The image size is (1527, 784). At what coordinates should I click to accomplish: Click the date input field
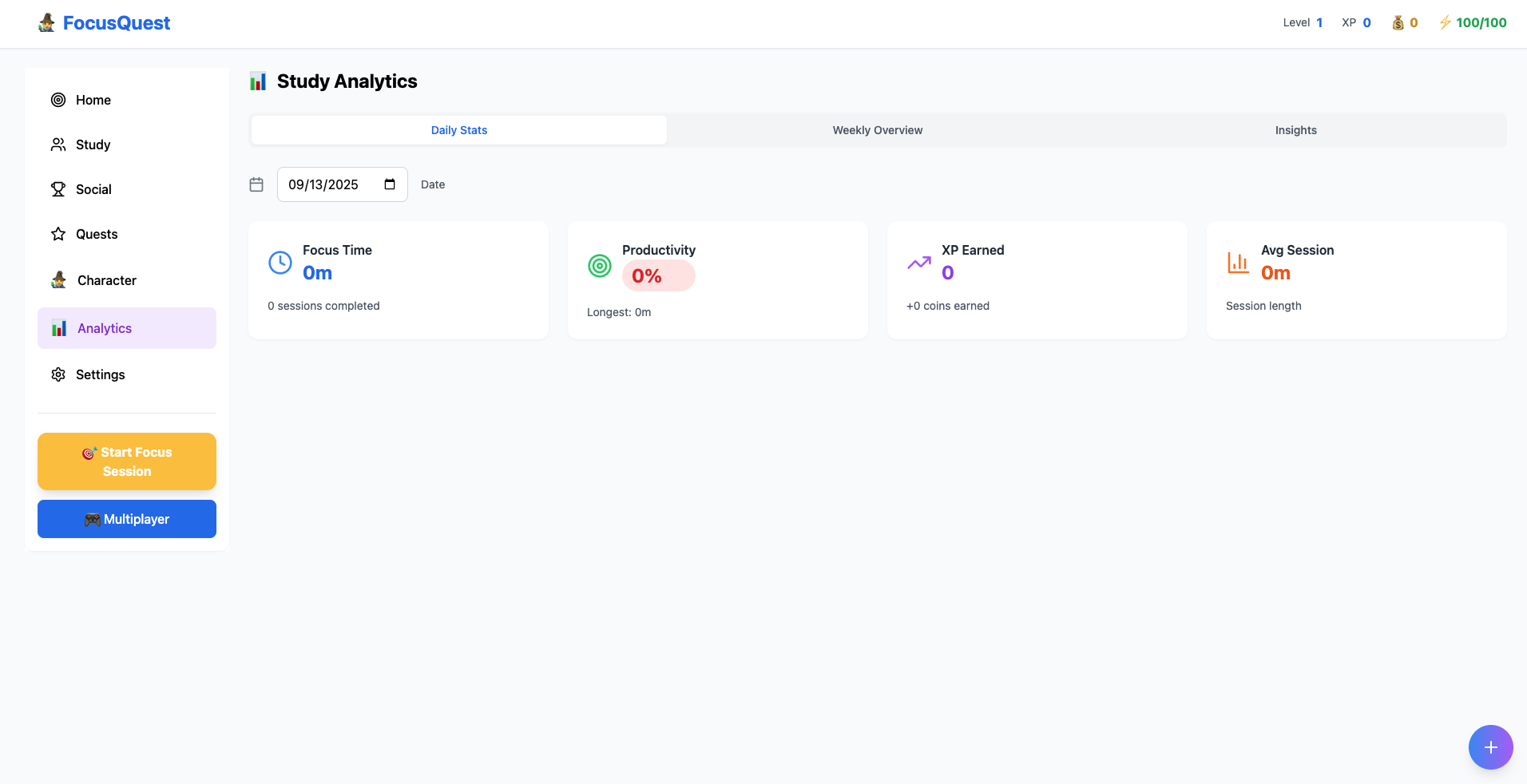point(323,184)
